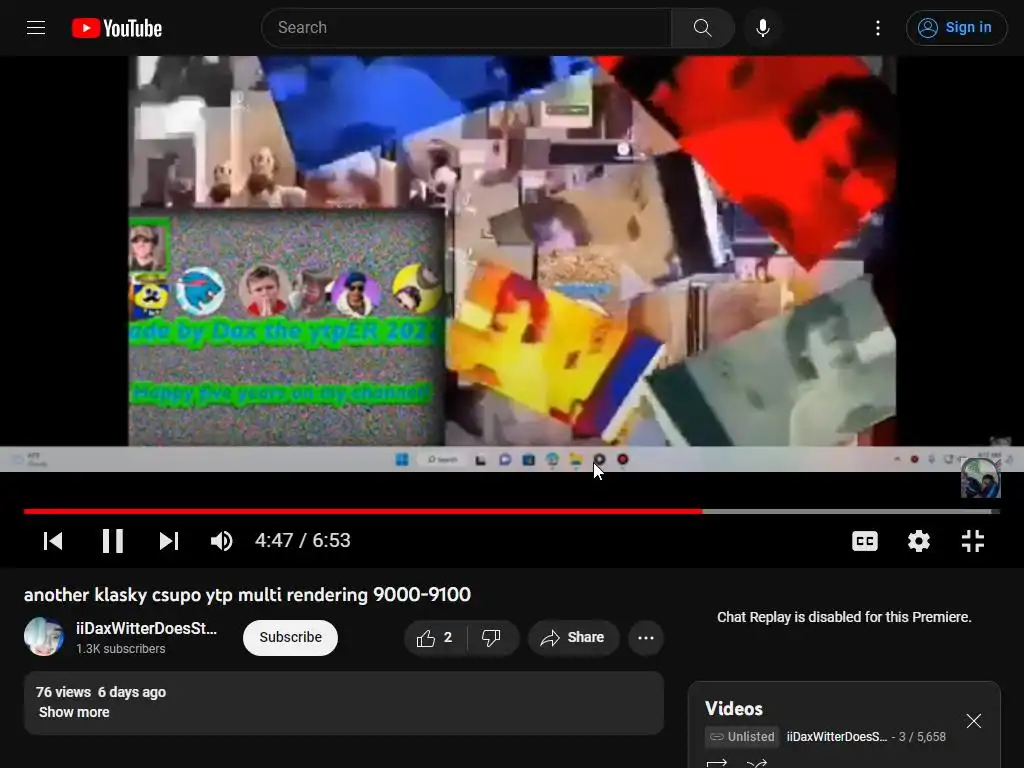1024x768 pixels.
Task: Open playlist owner iiDaxWitterDoesS... link
Action: point(837,737)
